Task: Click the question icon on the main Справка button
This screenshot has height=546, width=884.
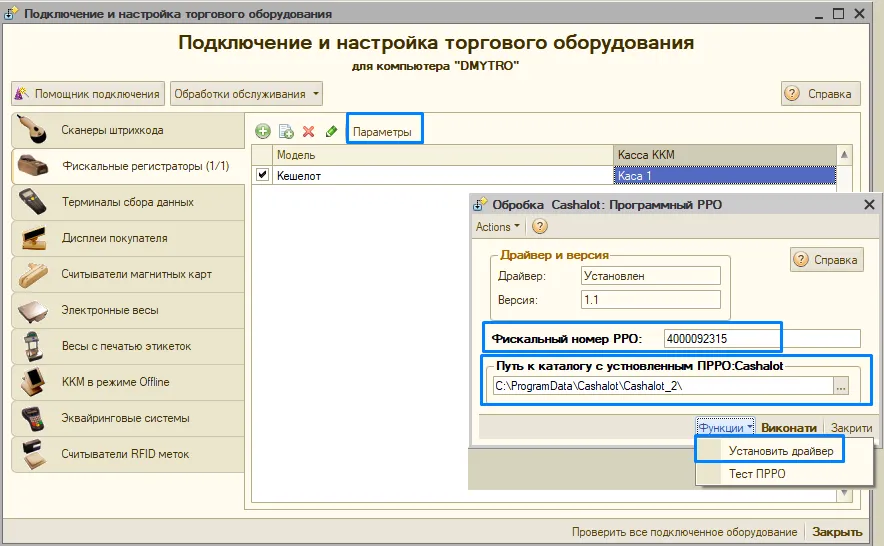Action: (792, 94)
